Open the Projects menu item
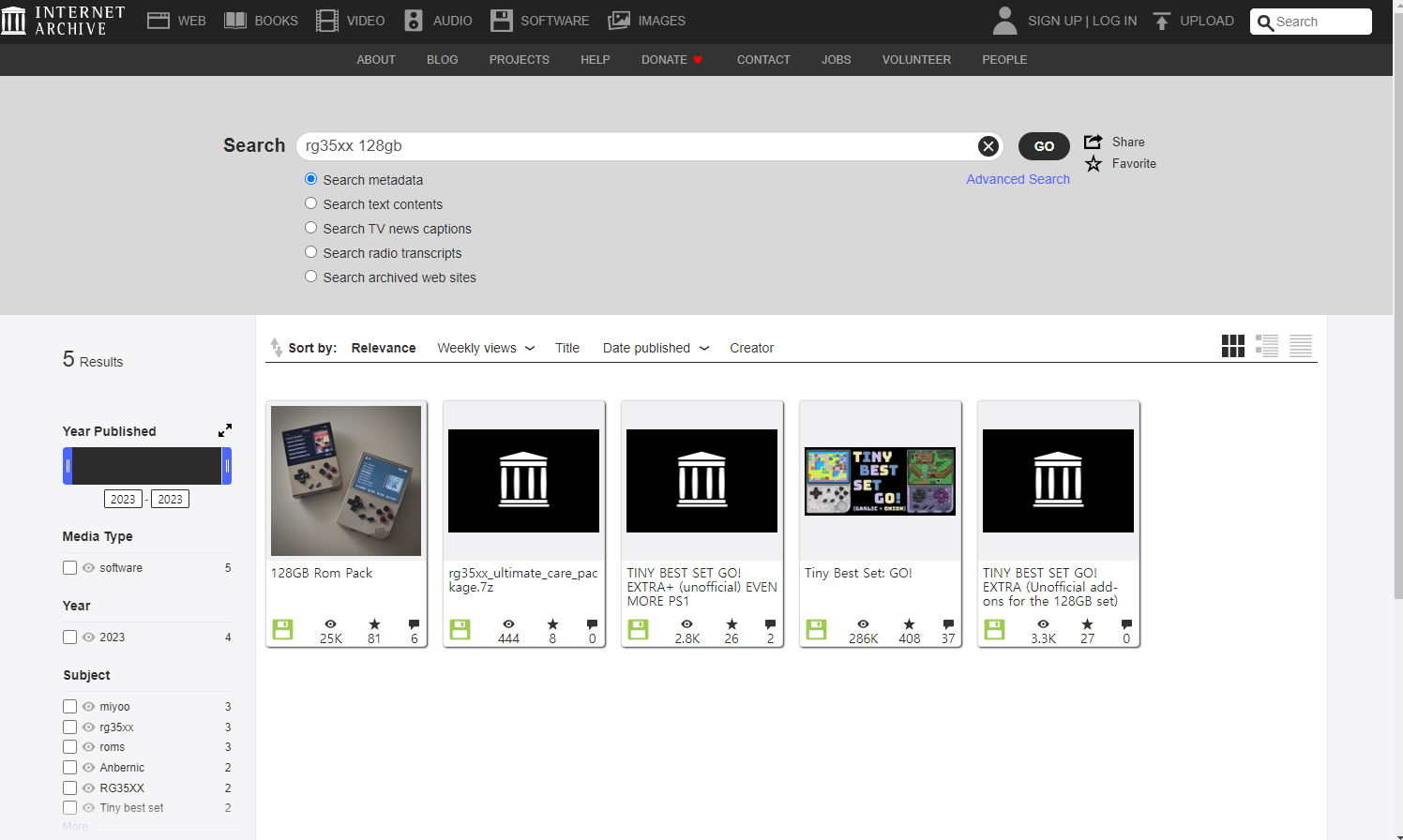Image resolution: width=1403 pixels, height=840 pixels. (520, 60)
